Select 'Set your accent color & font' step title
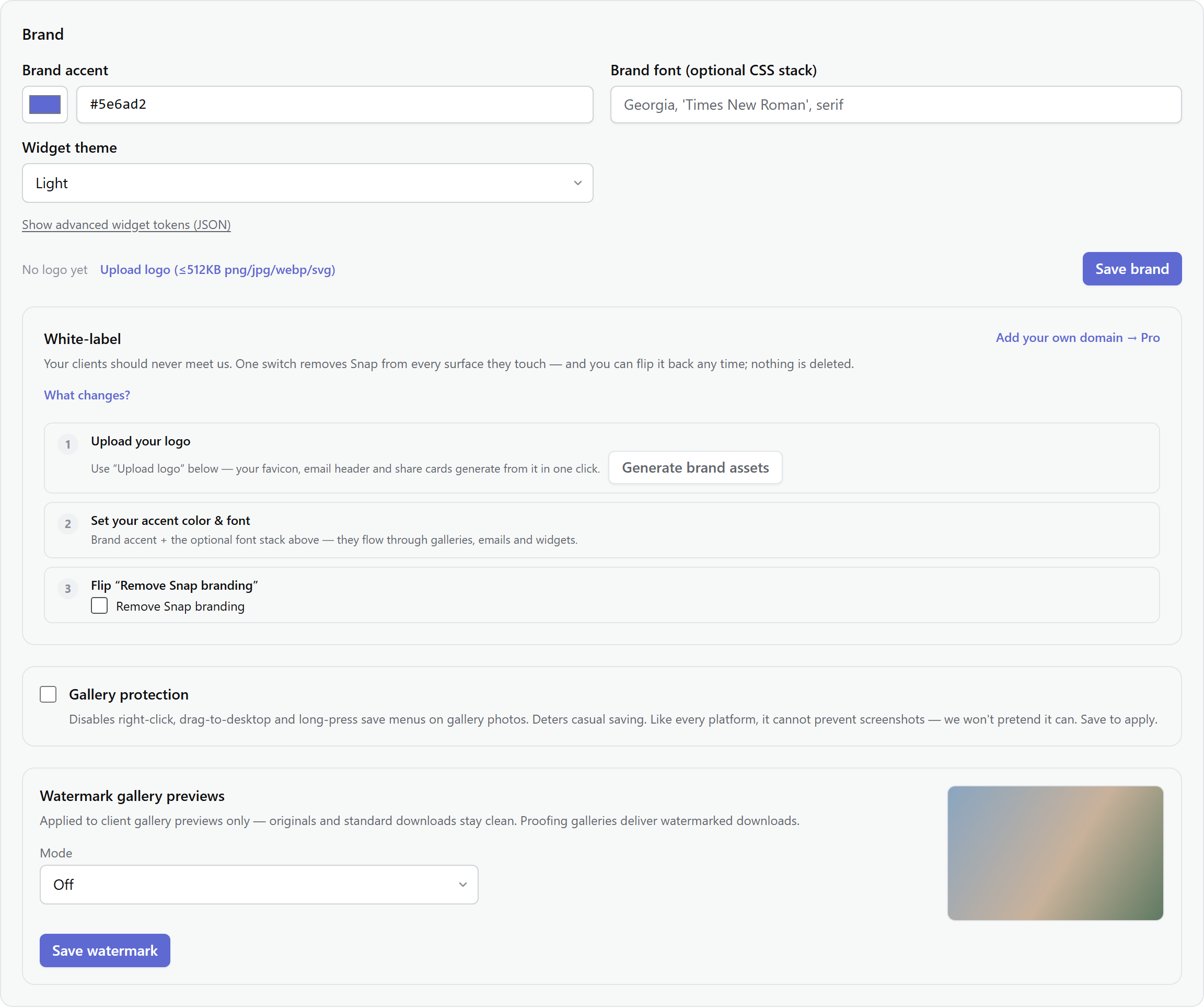This screenshot has height=1008, width=1204. click(x=170, y=520)
